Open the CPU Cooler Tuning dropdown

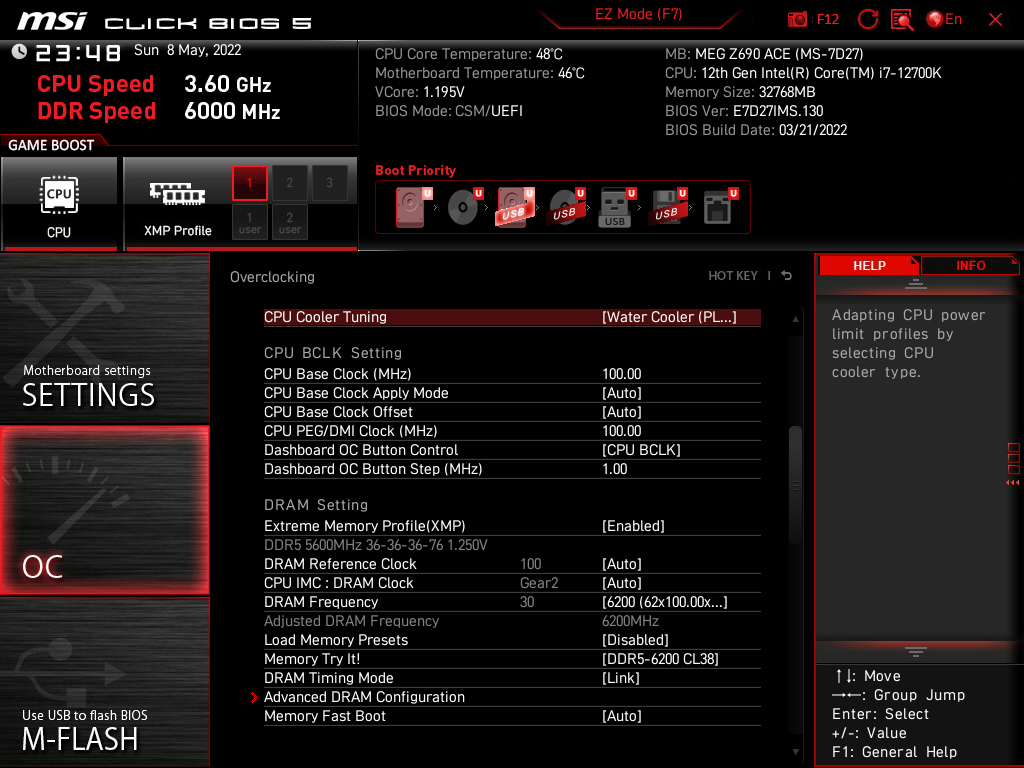tap(672, 316)
